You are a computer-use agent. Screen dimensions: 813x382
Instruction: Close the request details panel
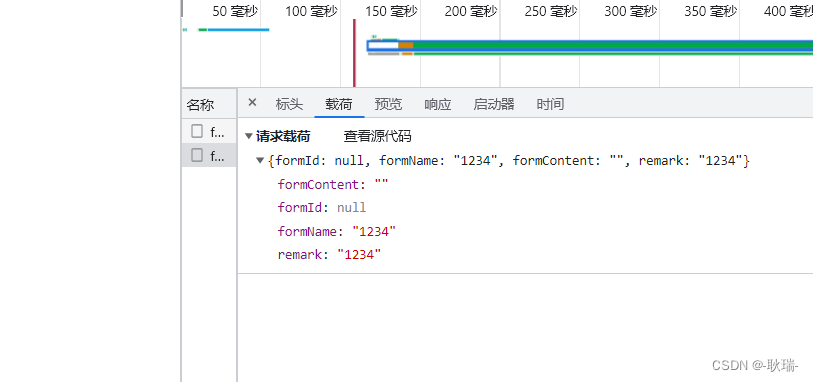[252, 103]
